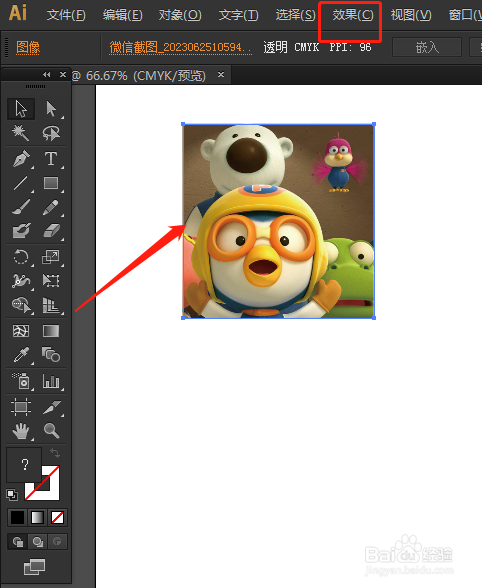Open the 选择(S) menu
This screenshot has height=588, width=482.
[296, 15]
